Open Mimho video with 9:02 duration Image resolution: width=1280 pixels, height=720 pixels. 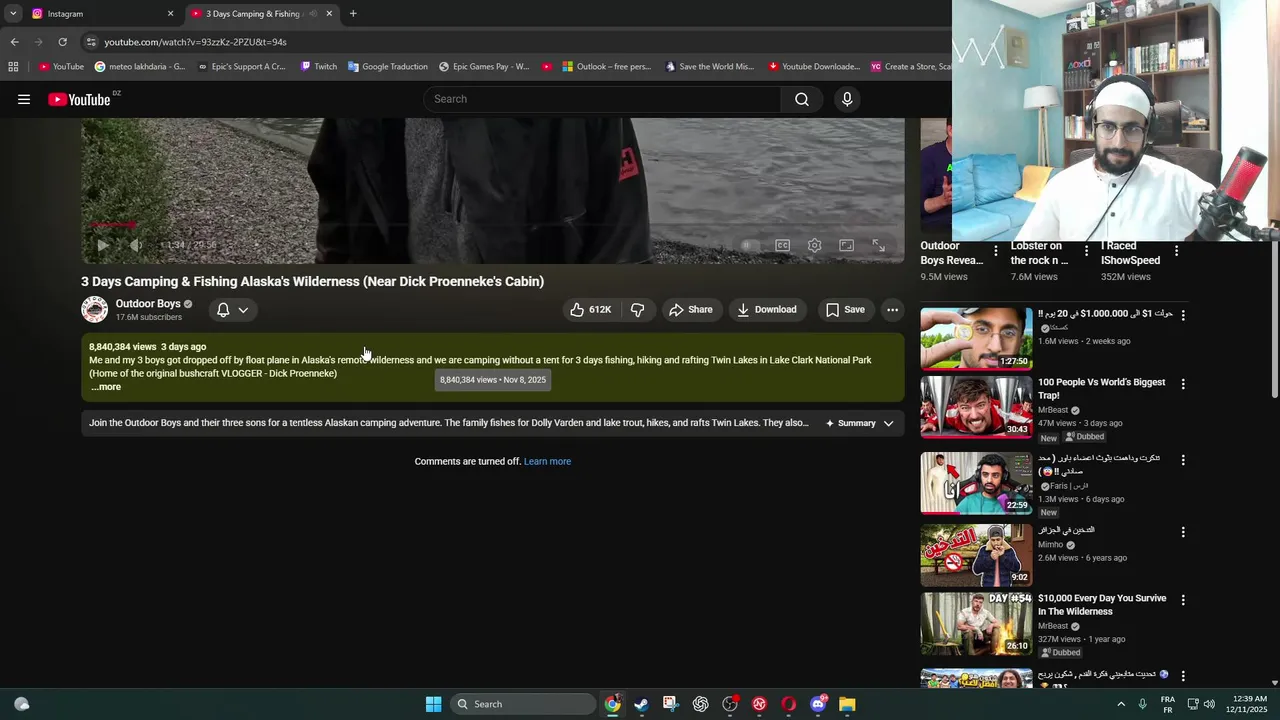tap(976, 555)
